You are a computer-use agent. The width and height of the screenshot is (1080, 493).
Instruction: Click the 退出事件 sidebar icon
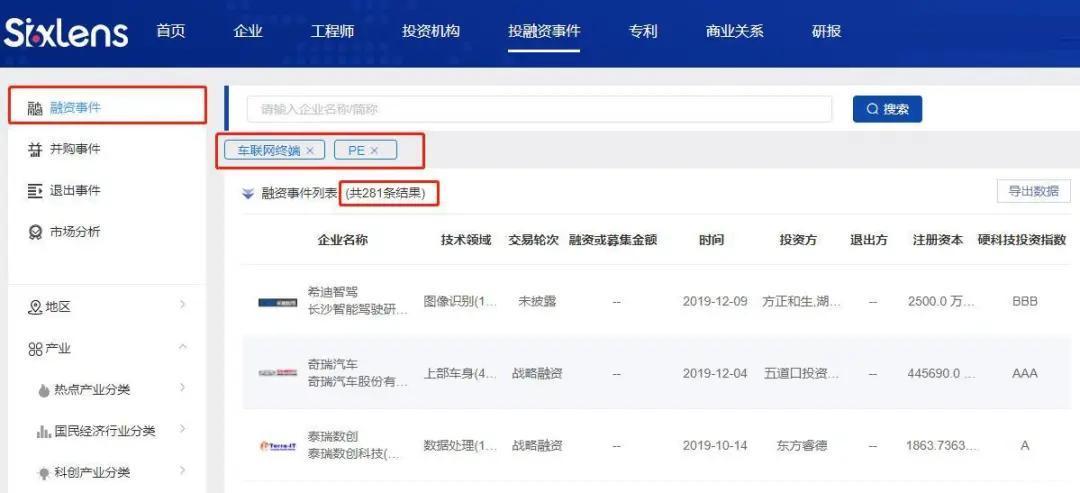click(35, 191)
